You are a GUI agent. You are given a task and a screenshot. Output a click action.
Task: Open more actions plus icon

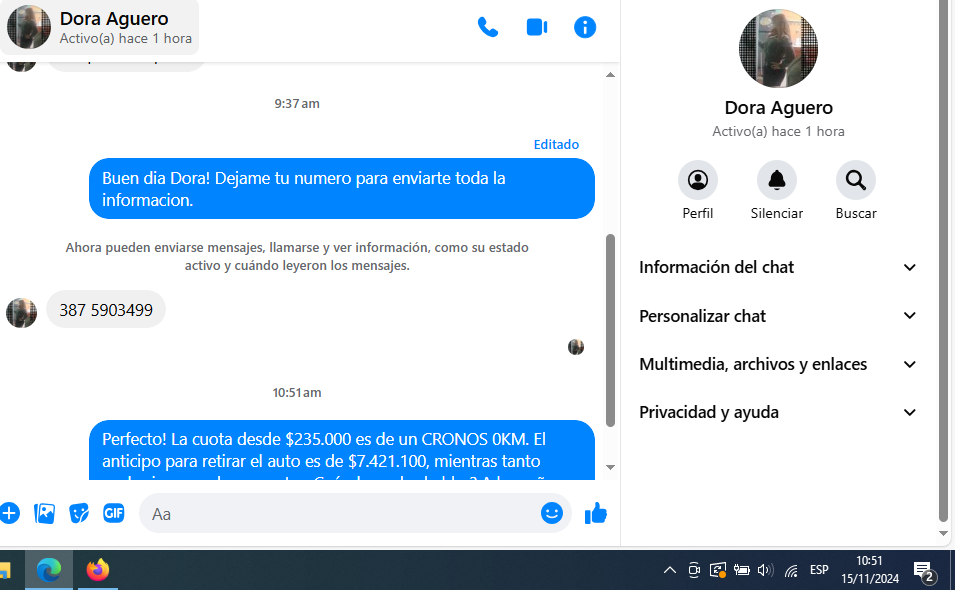tap(10, 513)
